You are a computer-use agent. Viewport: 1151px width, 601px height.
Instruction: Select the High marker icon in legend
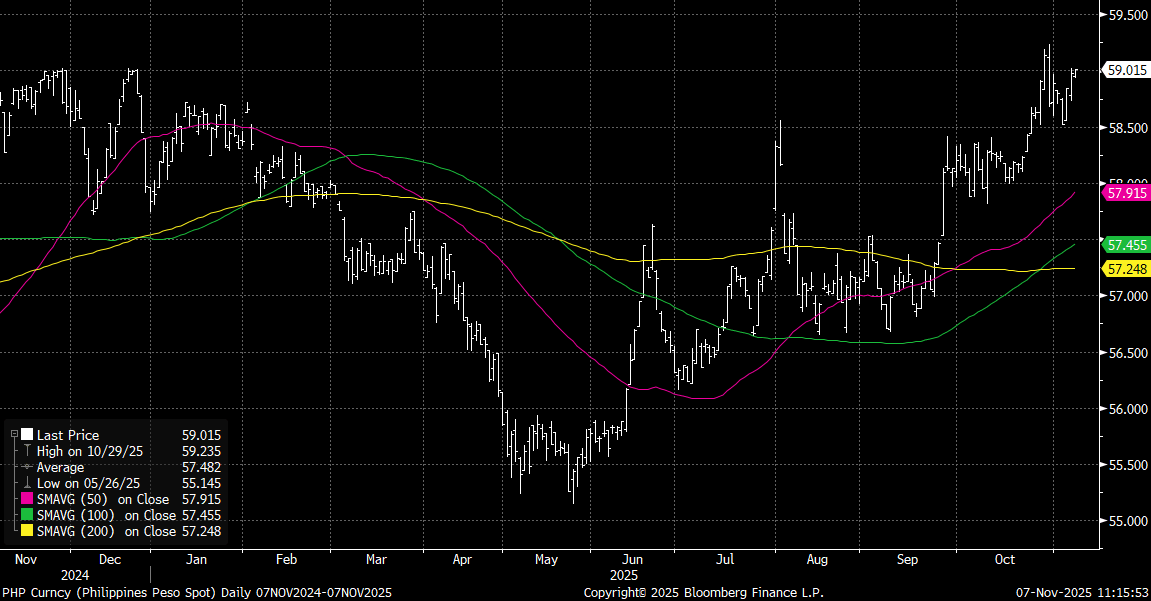click(x=27, y=452)
